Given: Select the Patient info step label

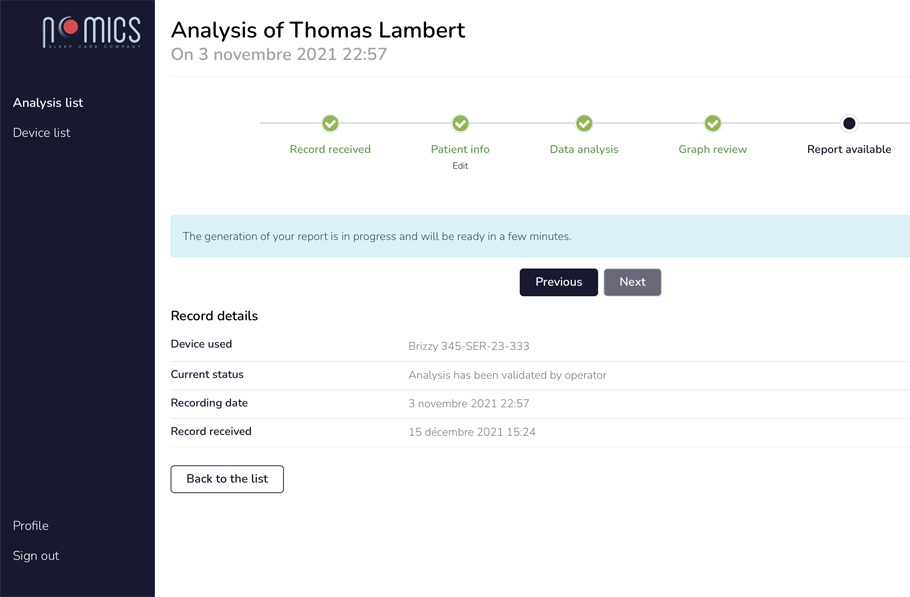Looking at the screenshot, I should (x=460, y=150).
